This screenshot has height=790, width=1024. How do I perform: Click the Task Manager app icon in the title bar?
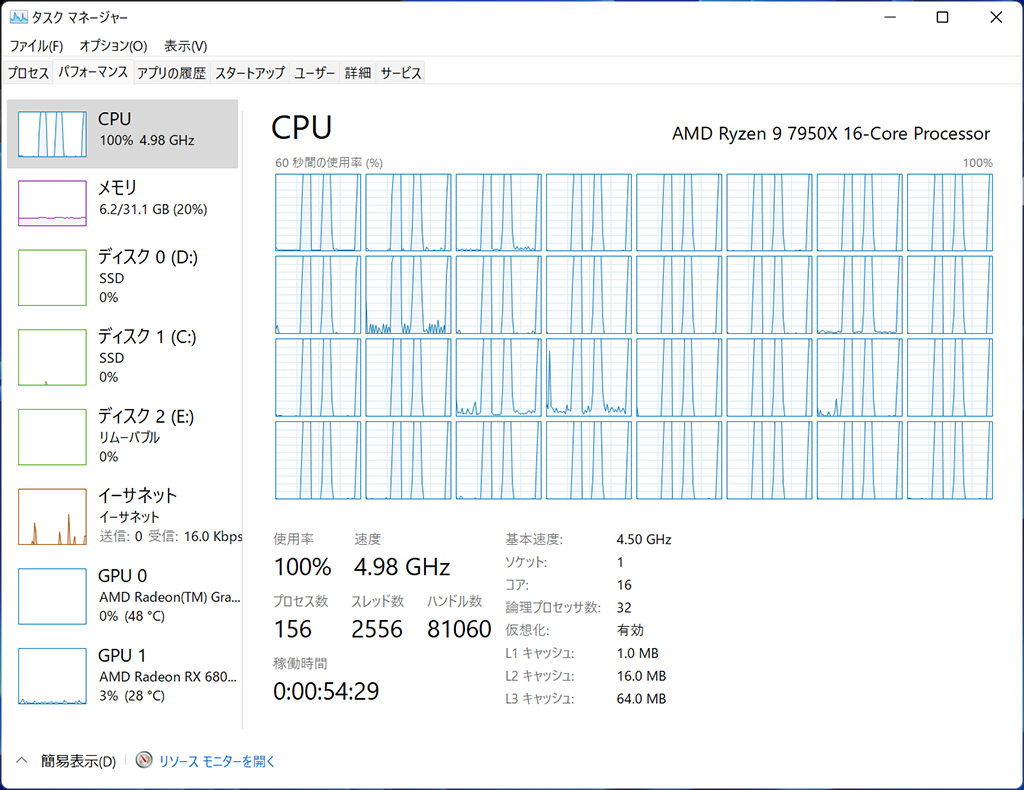[18, 17]
